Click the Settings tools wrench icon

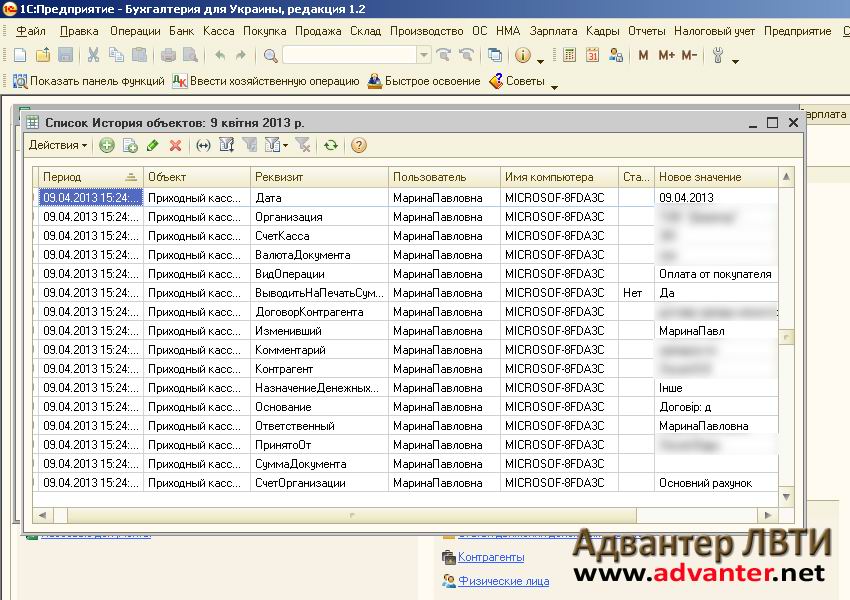[x=718, y=55]
